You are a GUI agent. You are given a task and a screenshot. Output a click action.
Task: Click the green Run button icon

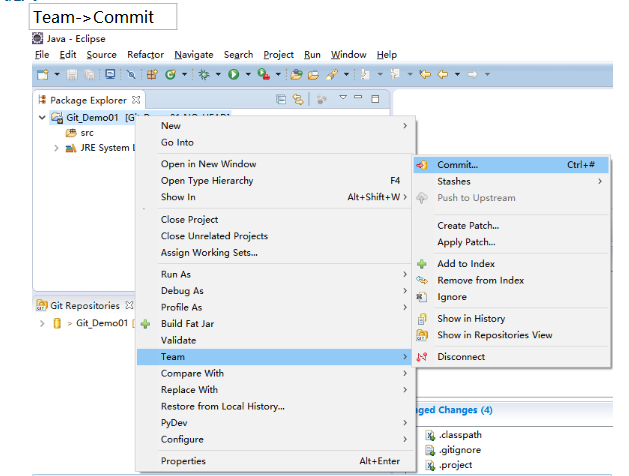pos(233,75)
